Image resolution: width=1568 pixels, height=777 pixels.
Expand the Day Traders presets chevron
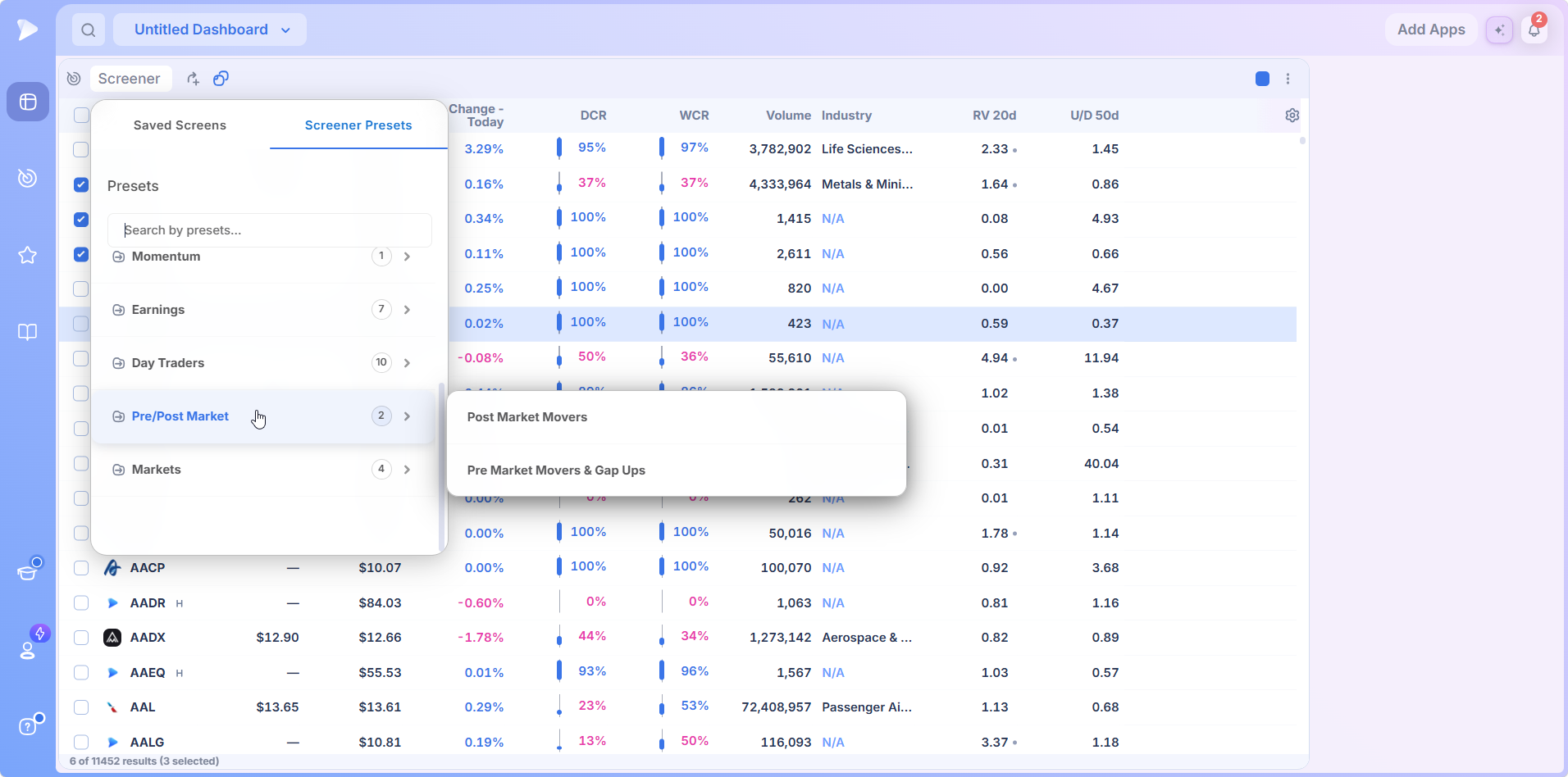coord(407,363)
